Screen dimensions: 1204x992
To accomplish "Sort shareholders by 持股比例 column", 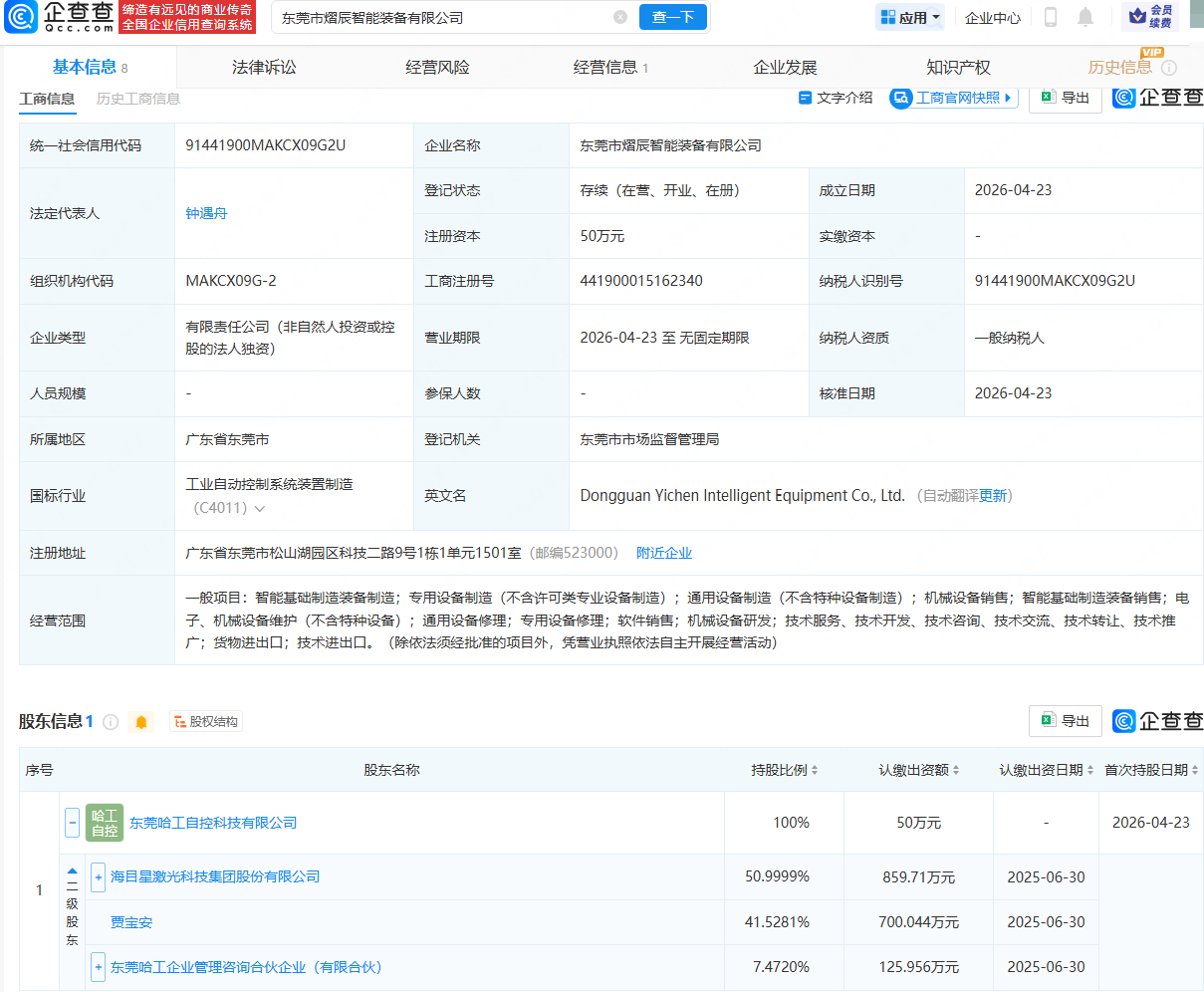I will pyautogui.click(x=785, y=770).
